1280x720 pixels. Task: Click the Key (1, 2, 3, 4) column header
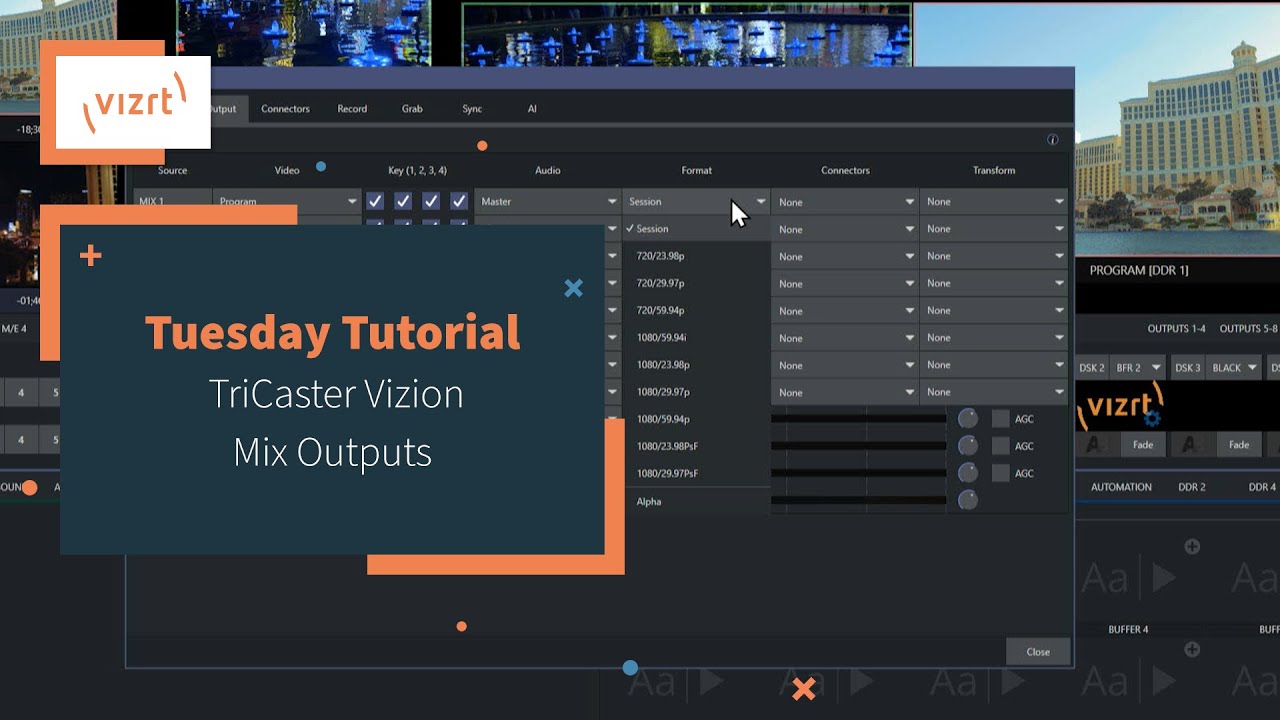tap(417, 170)
